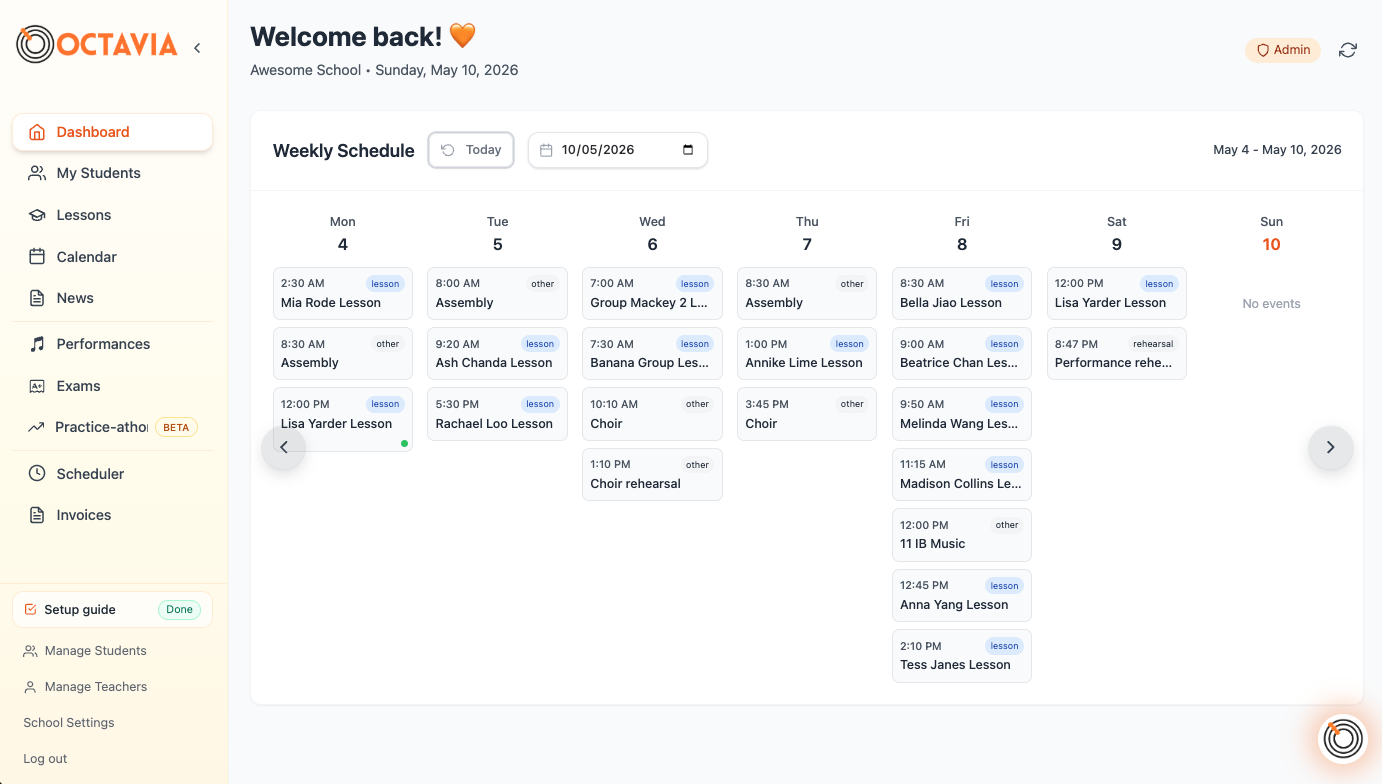
Task: Open the Calendar menu item
Action: 112,257
